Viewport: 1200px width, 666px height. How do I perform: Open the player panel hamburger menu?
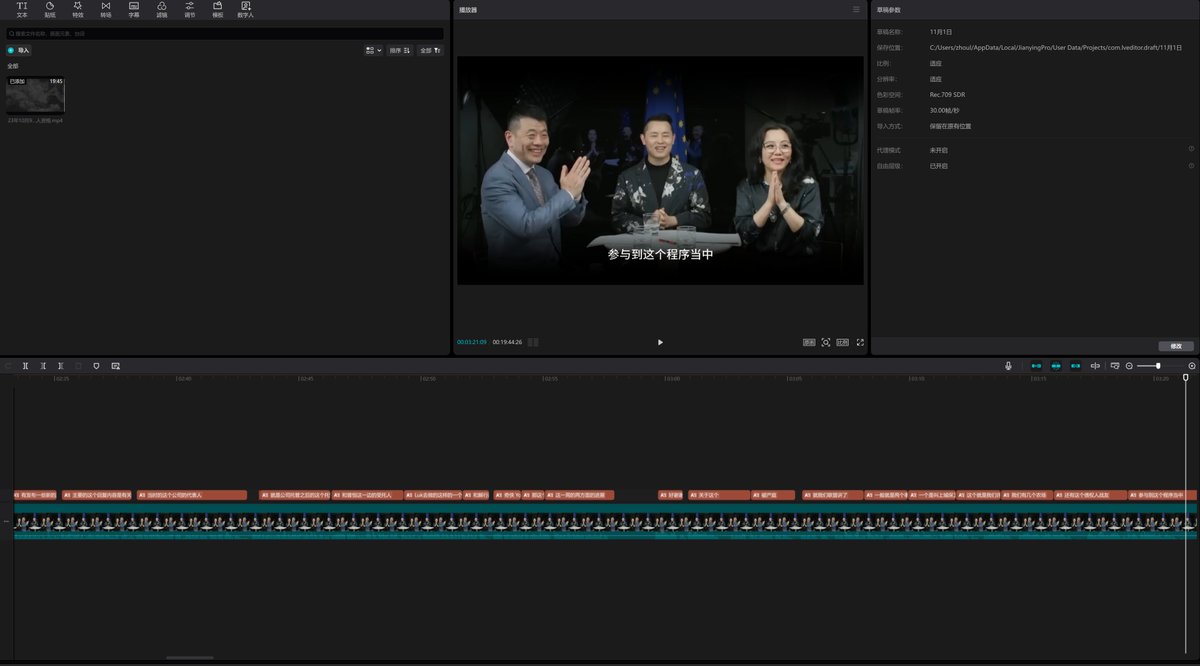click(x=856, y=9)
